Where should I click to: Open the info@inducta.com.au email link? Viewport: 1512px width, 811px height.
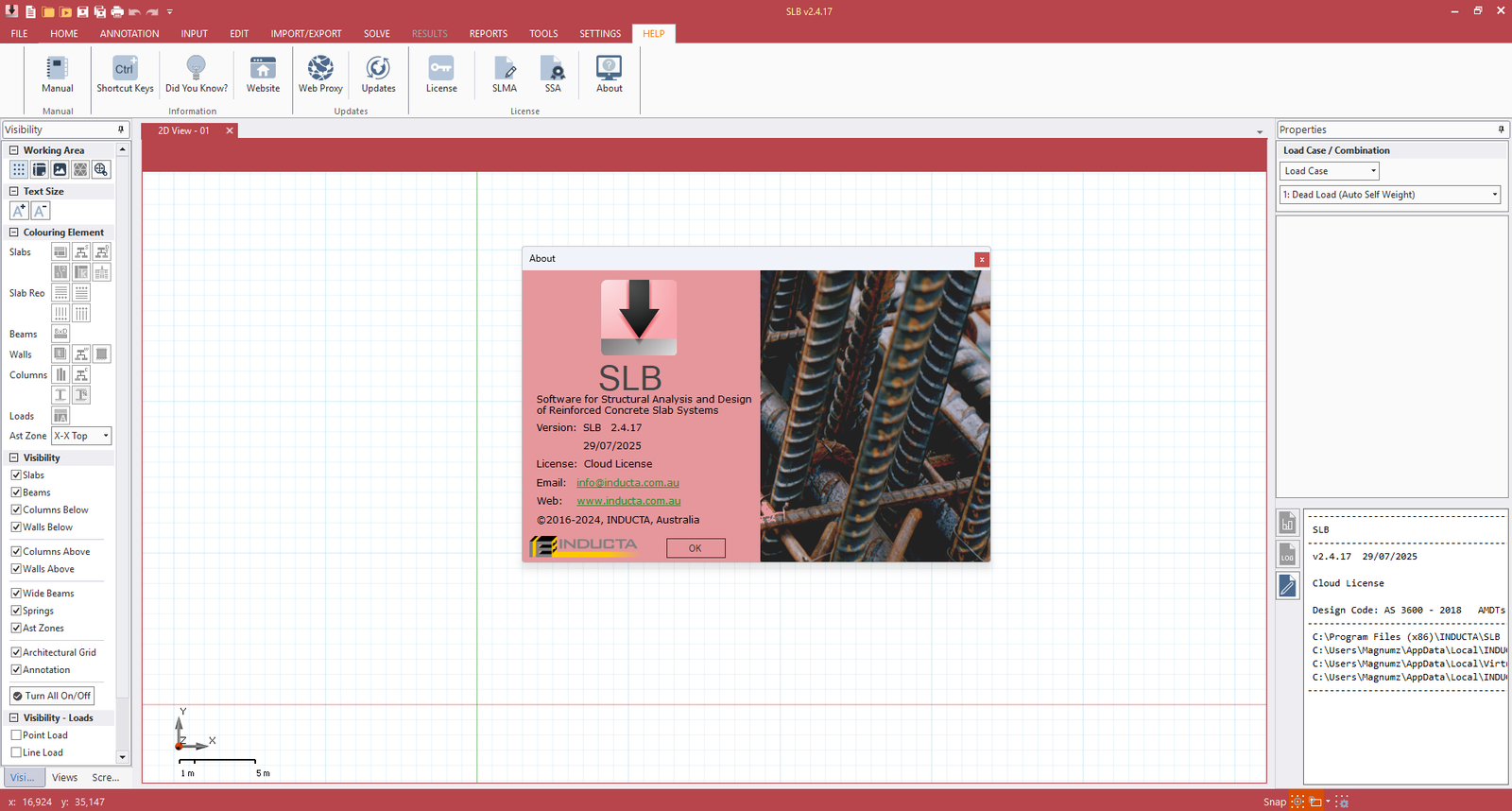click(x=627, y=482)
